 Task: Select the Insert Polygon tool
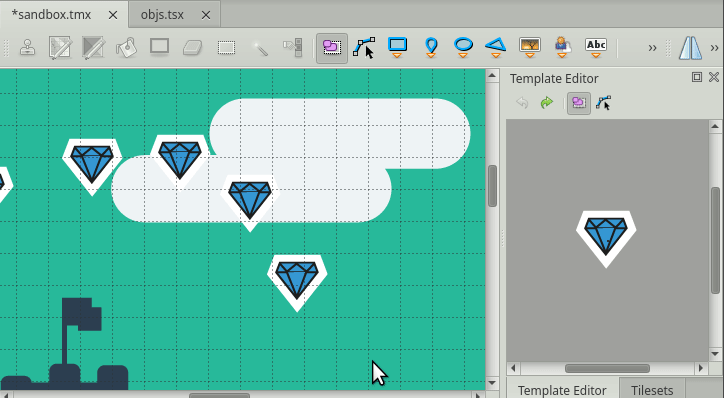click(x=496, y=48)
